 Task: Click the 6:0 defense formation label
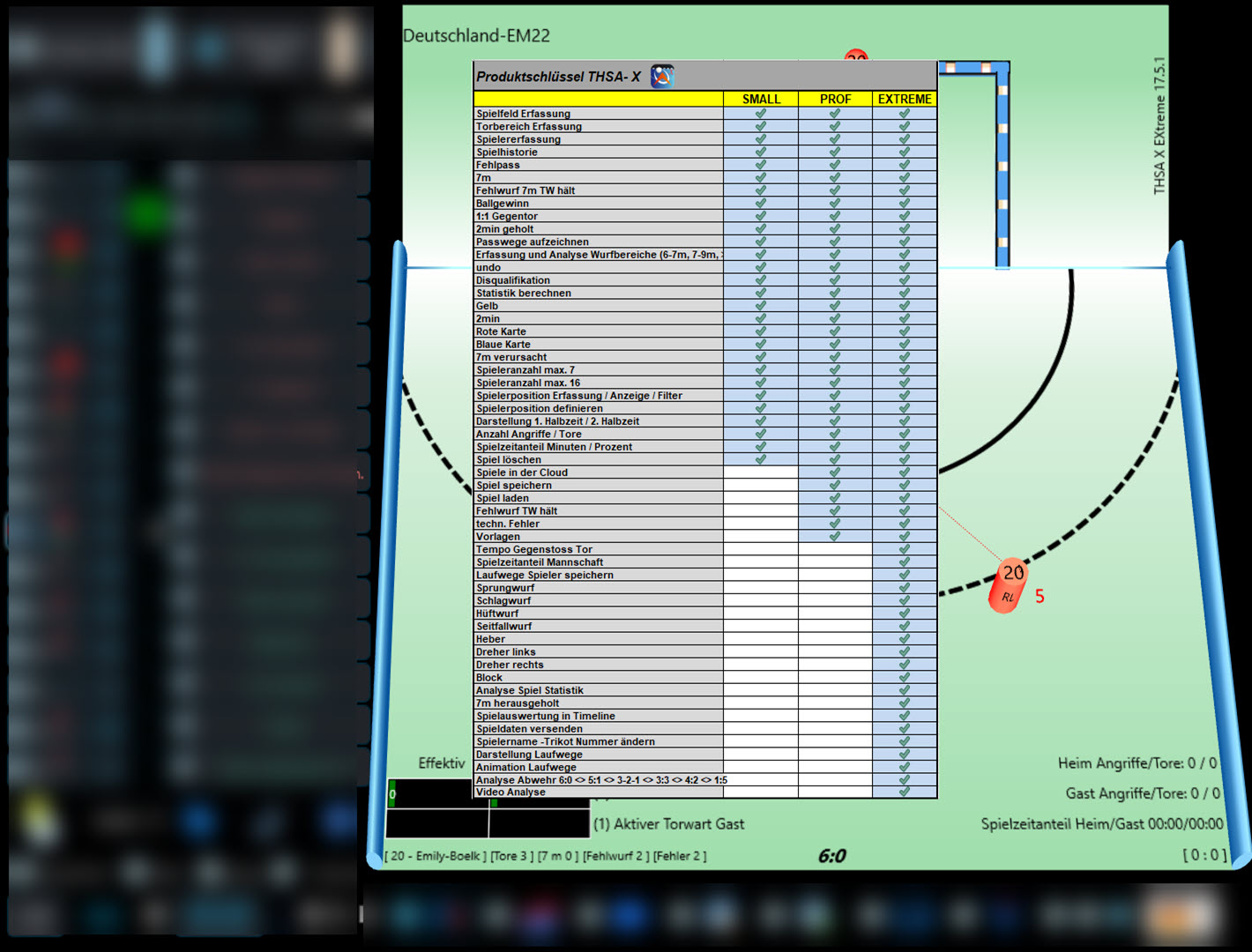(831, 856)
